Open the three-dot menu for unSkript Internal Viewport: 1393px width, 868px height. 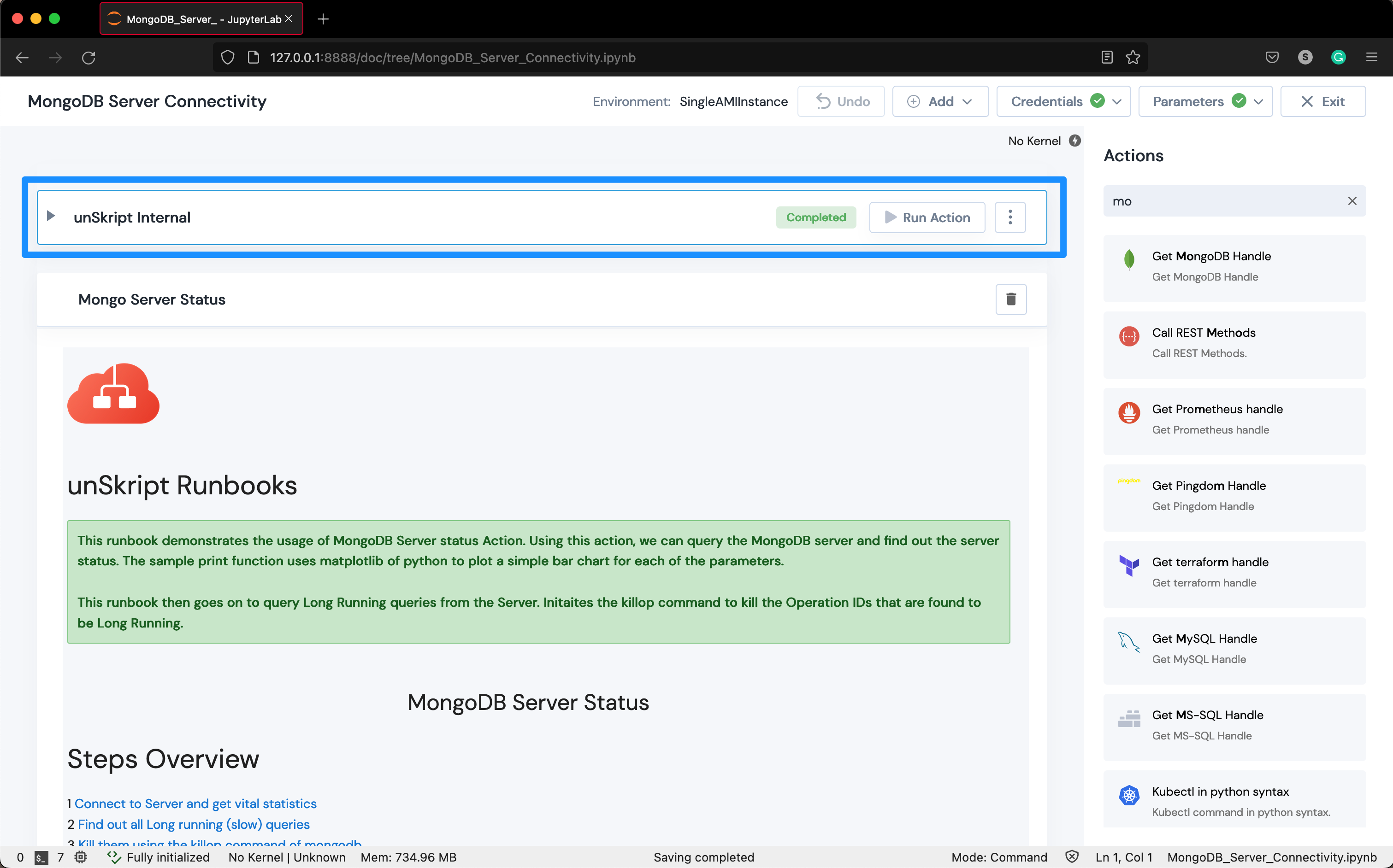pyautogui.click(x=1010, y=217)
